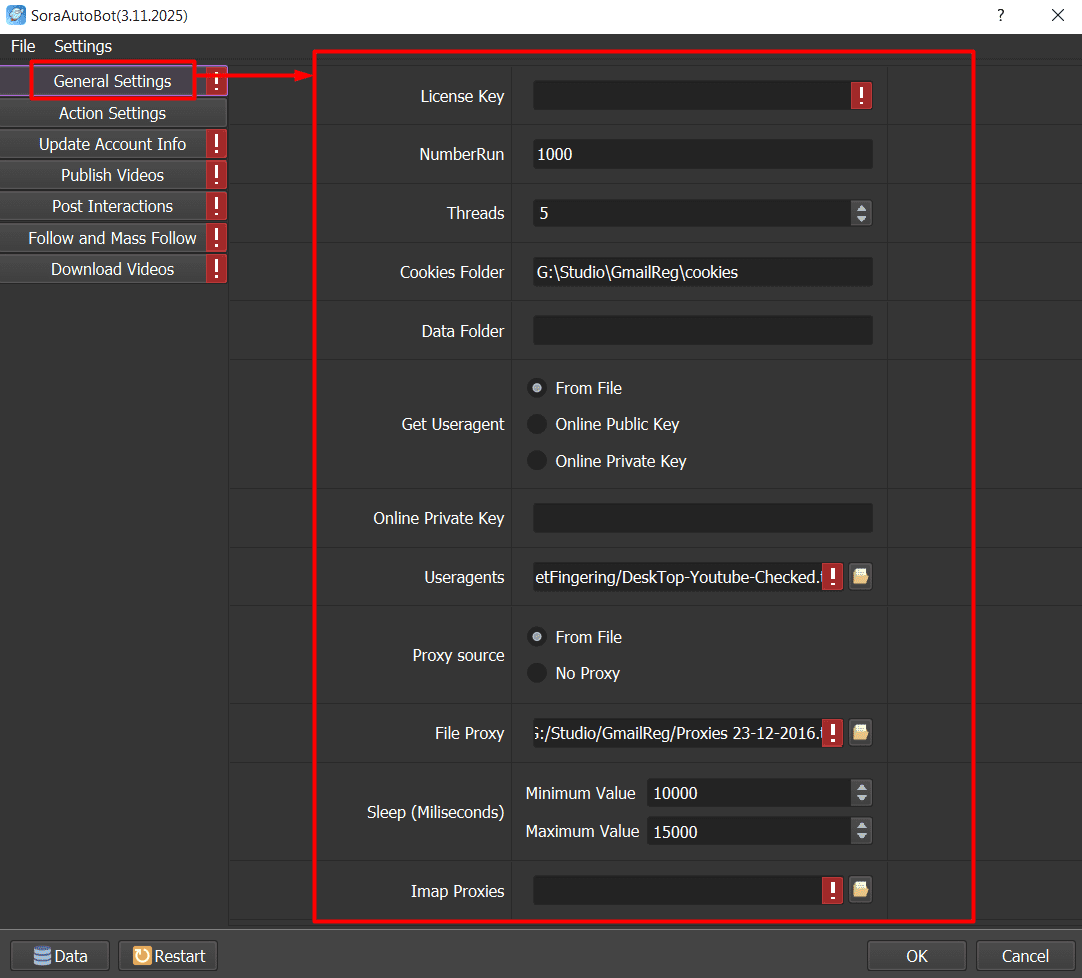This screenshot has width=1082, height=978.
Task: Dismiss changes with the Cancel button
Action: point(1025,955)
